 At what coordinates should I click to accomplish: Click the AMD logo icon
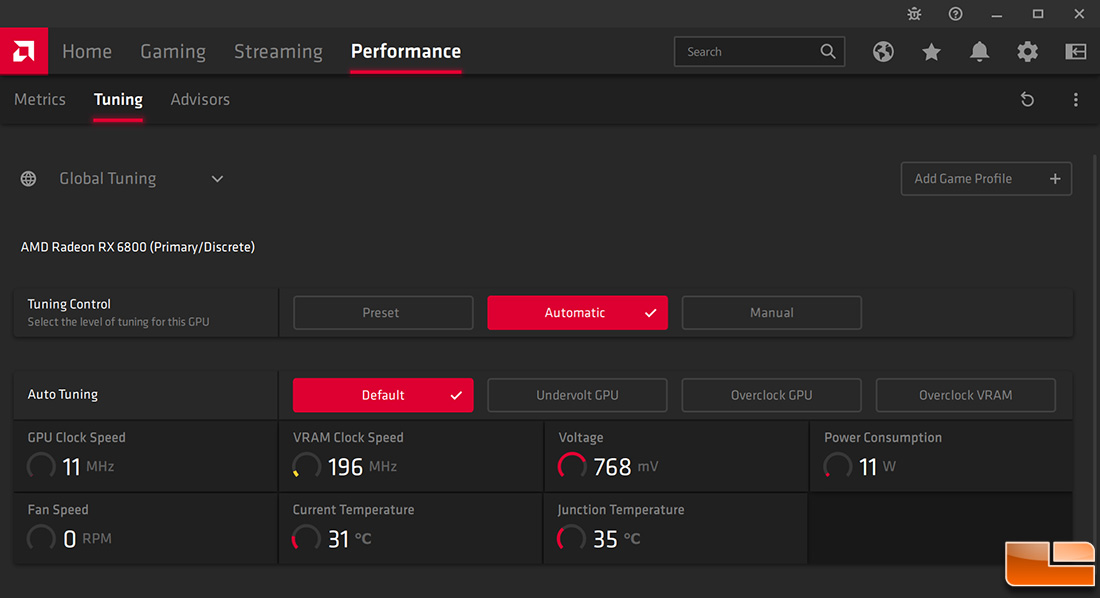click(x=23, y=51)
